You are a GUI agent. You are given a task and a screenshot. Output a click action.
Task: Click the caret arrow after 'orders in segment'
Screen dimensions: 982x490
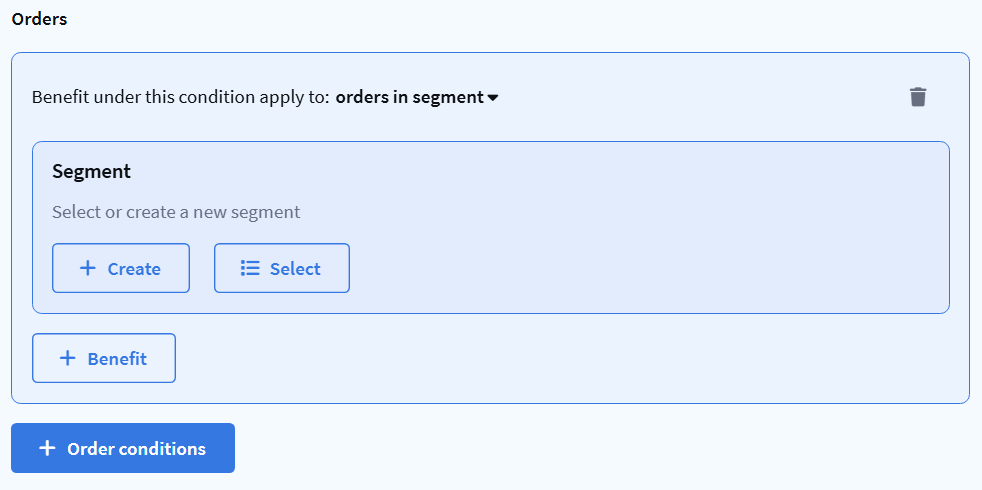(x=493, y=98)
